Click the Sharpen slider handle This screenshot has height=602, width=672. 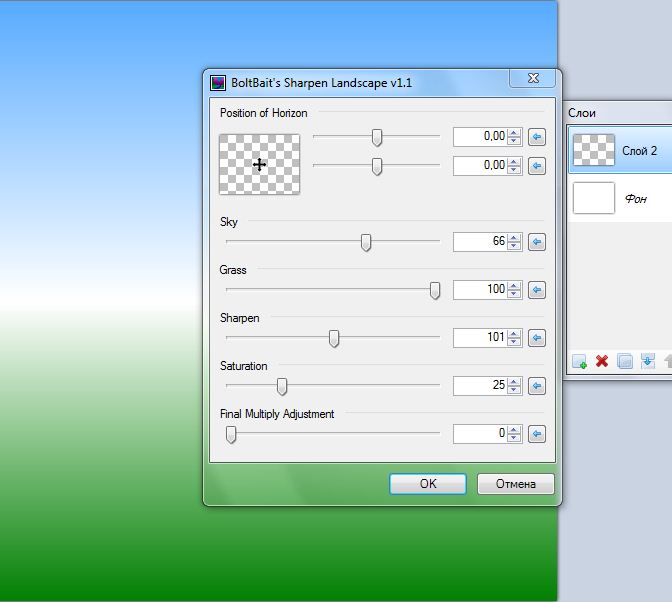tap(334, 338)
